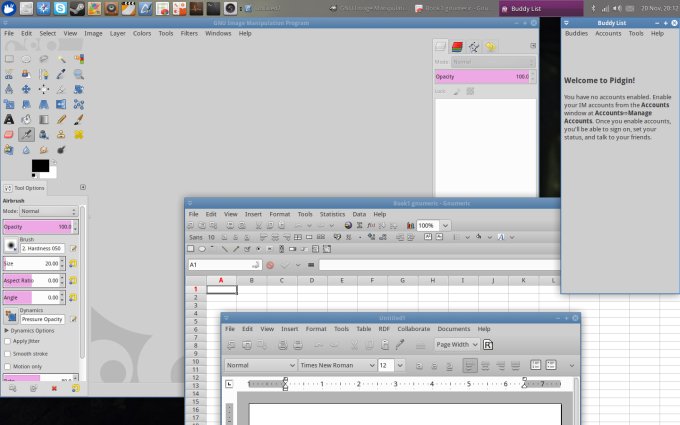Check the Motion only option
This screenshot has height=425, width=680.
point(8,366)
